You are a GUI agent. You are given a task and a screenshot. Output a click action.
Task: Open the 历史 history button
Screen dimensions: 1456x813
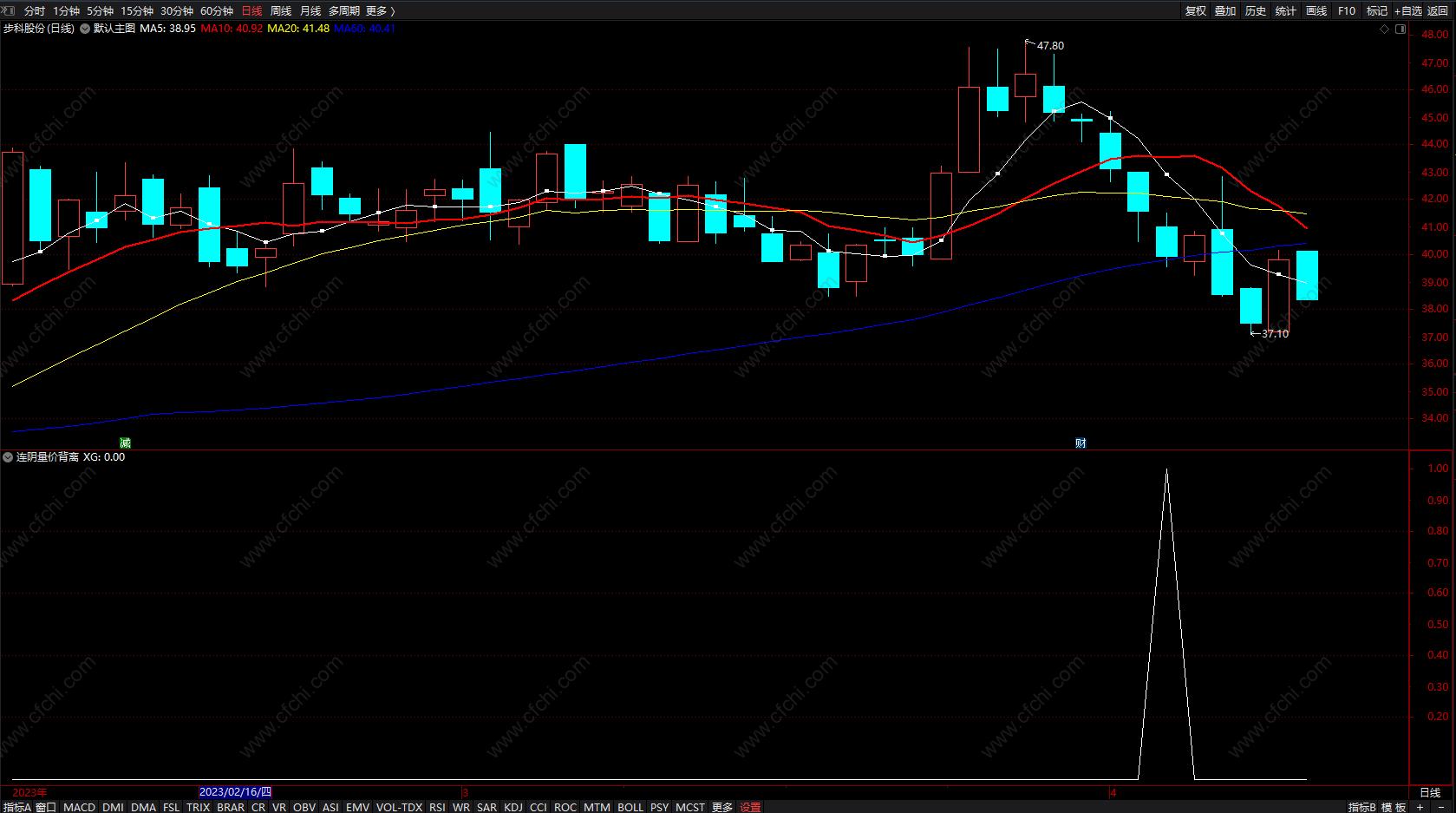click(1256, 11)
